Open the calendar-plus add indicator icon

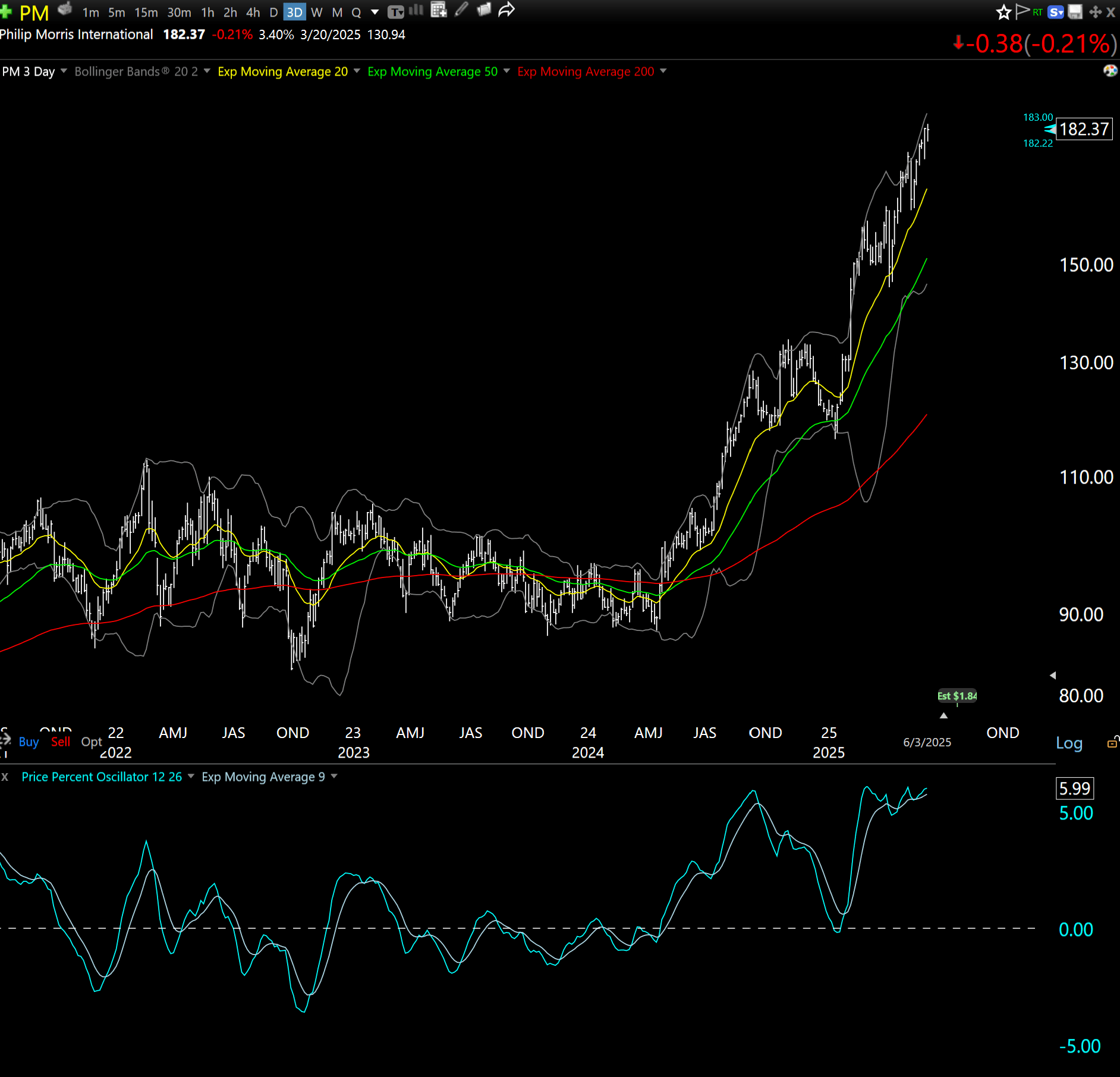pyautogui.click(x=439, y=10)
